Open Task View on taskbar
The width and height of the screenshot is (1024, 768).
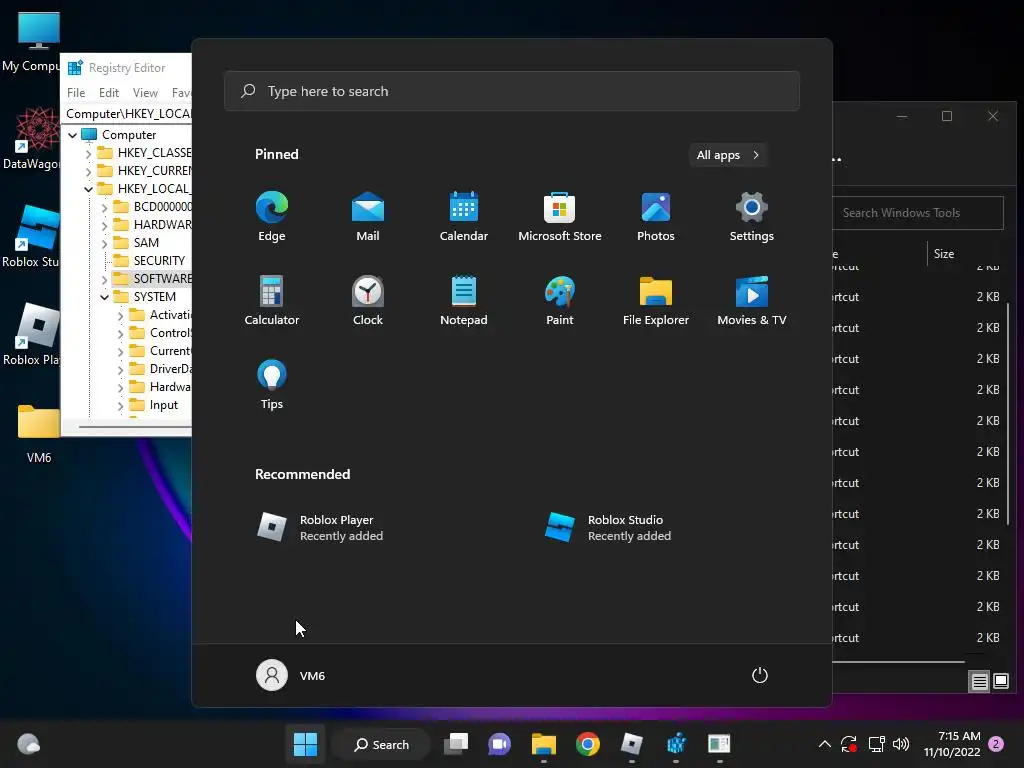tap(456, 744)
